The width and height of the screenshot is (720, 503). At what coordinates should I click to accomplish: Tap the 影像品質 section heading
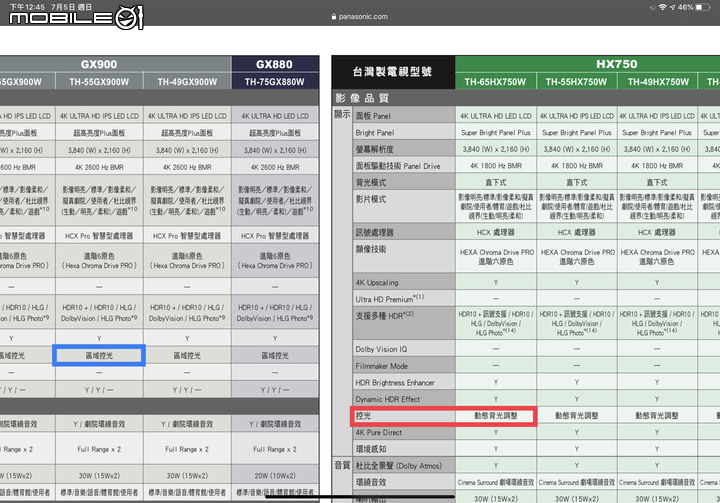click(362, 98)
